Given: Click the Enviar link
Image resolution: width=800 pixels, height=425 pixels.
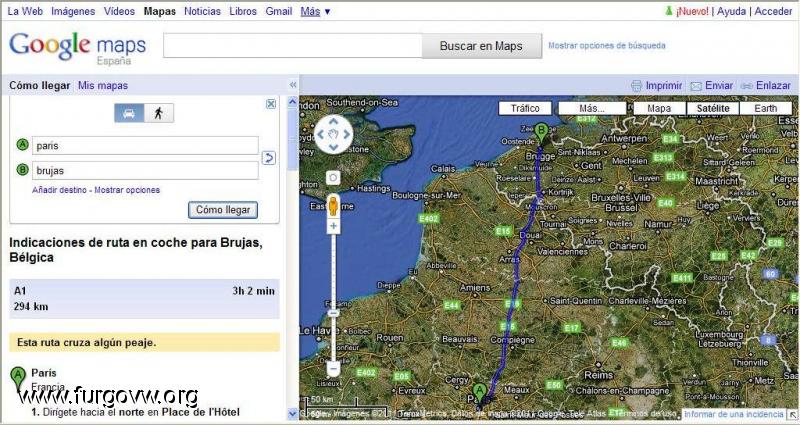Looking at the screenshot, I should coord(719,86).
